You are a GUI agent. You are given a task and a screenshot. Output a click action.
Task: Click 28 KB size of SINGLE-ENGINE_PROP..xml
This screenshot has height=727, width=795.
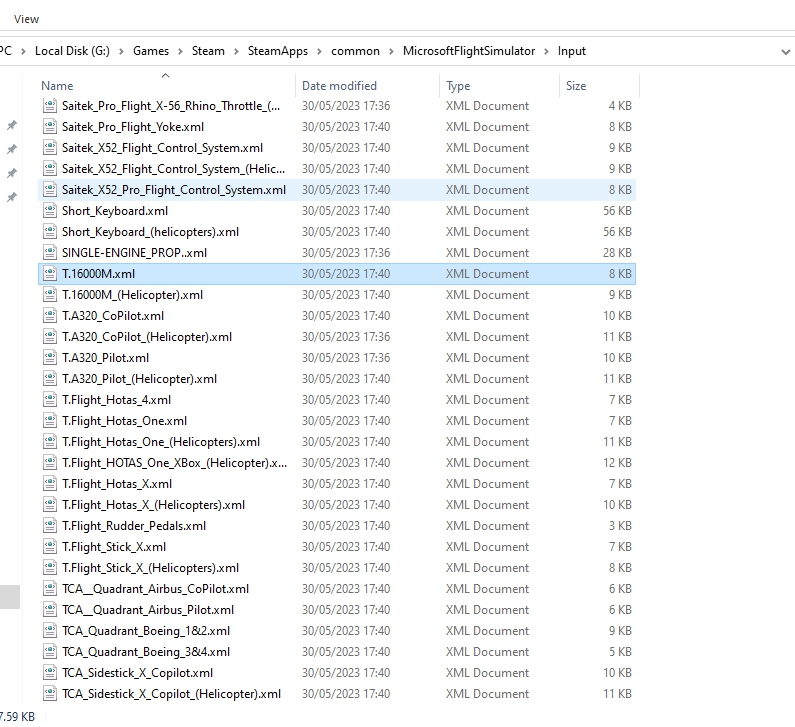(x=617, y=252)
